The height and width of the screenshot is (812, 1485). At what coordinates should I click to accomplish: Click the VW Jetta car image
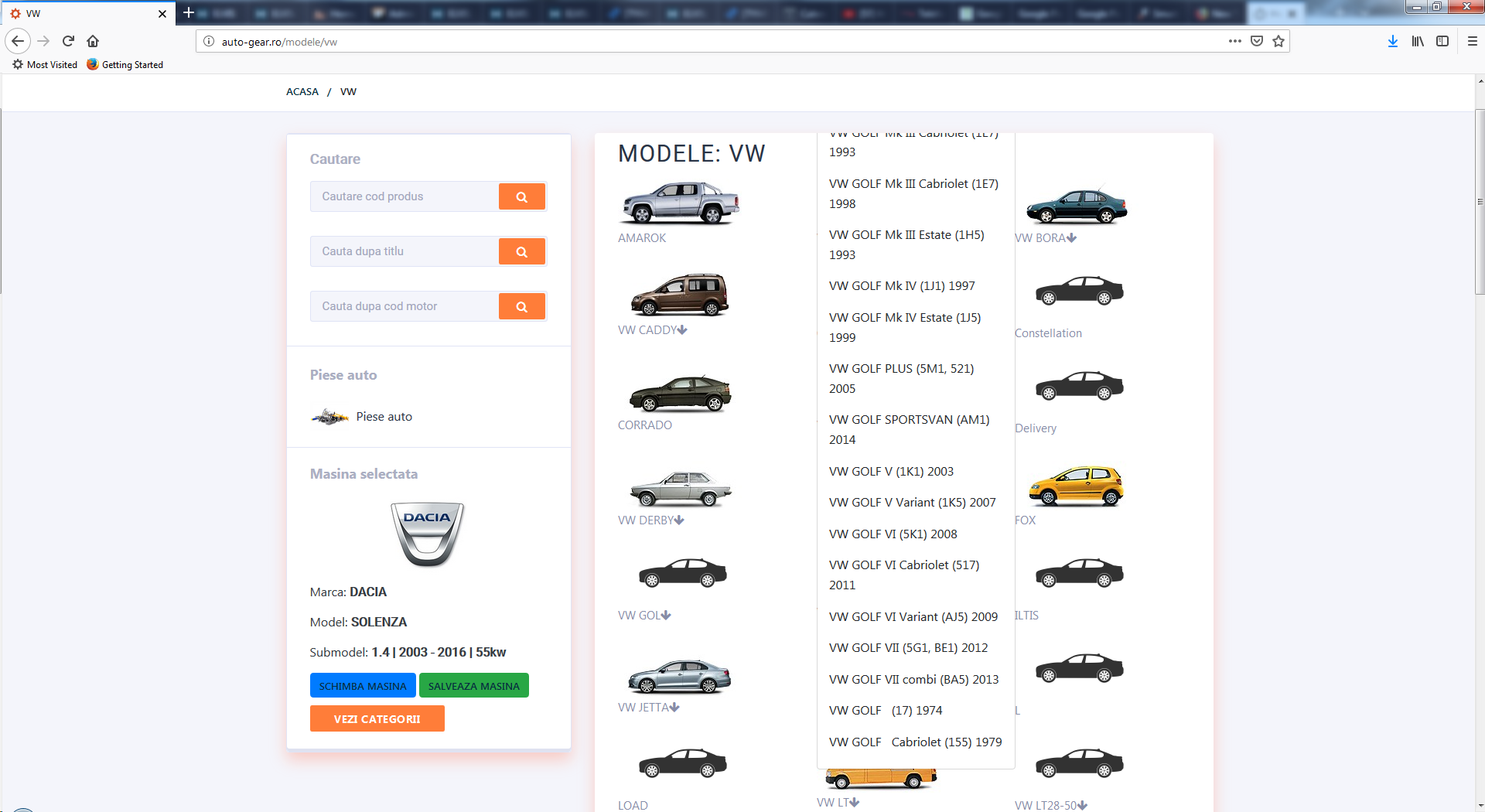(680, 676)
